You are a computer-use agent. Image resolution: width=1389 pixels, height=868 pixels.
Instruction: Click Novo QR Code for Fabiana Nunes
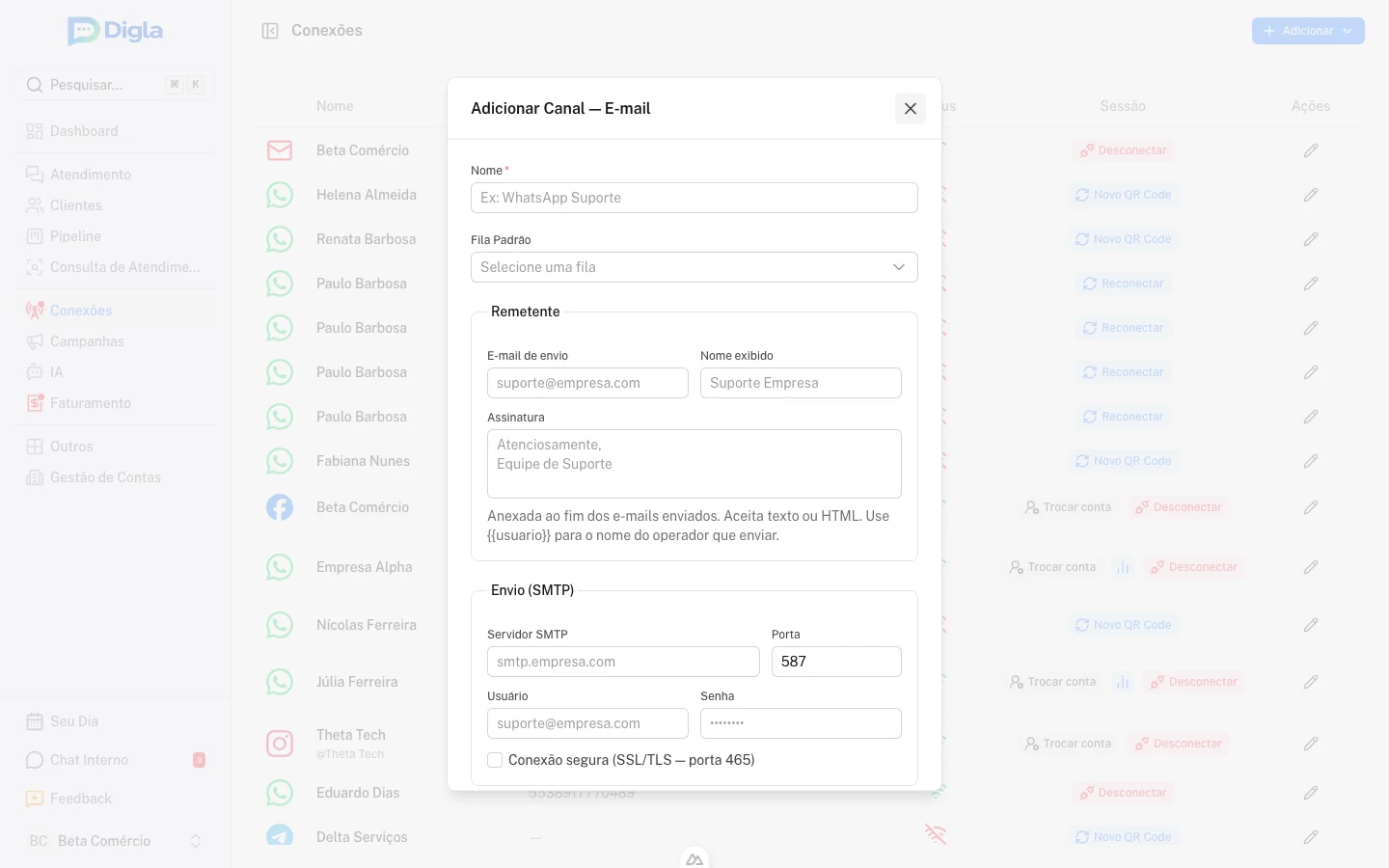[1123, 461]
